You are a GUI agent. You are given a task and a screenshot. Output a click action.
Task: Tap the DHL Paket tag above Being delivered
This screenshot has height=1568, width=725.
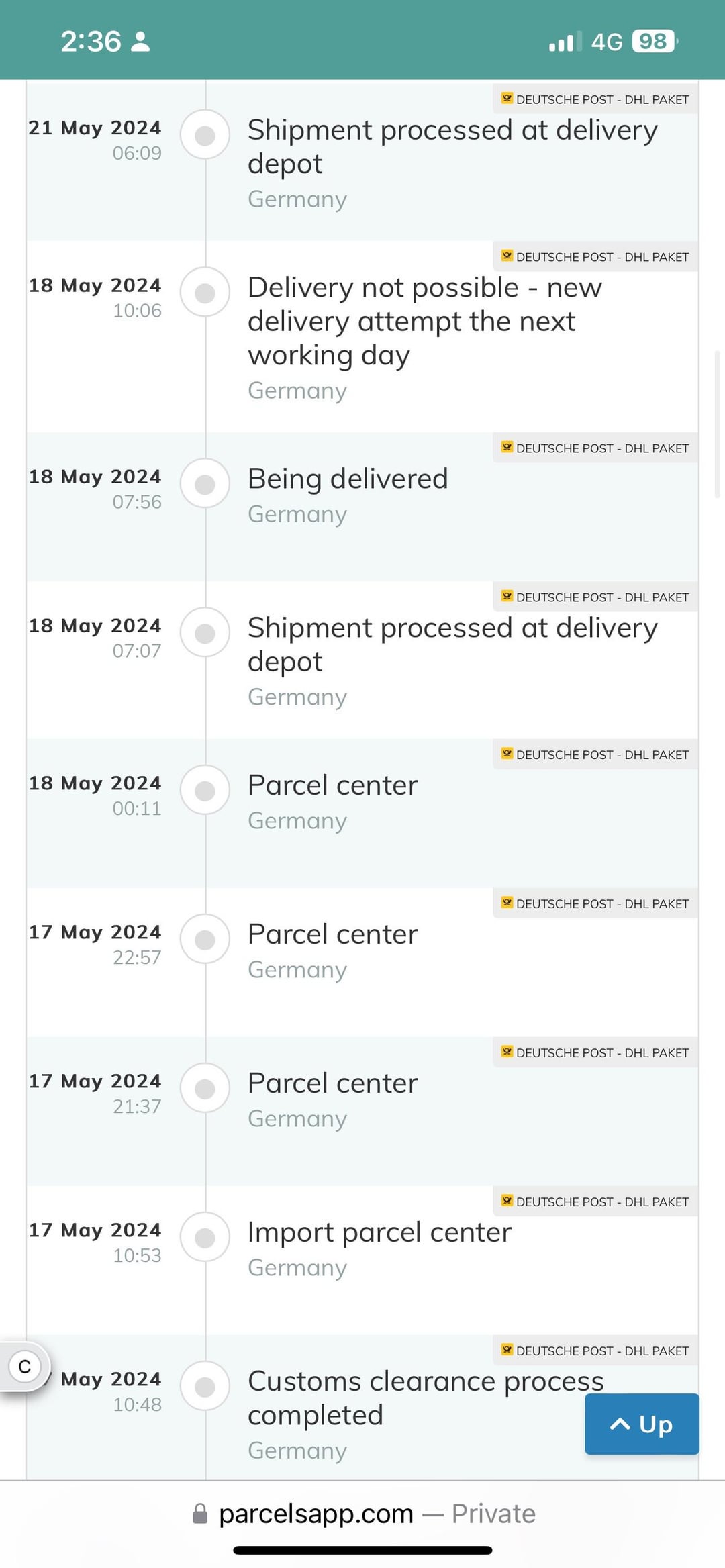coord(595,448)
